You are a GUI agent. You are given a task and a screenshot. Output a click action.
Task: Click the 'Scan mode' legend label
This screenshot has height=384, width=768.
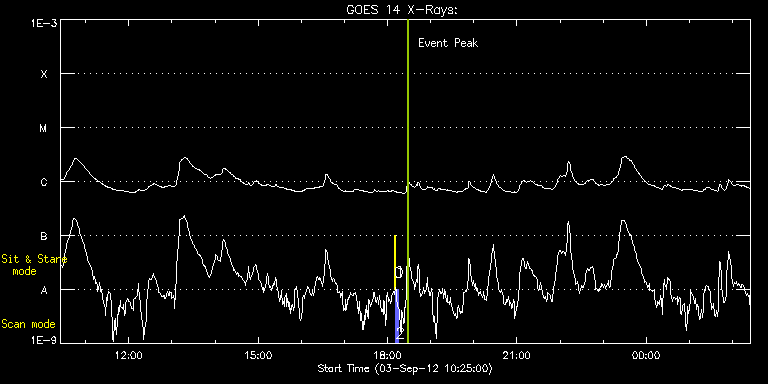point(28,324)
